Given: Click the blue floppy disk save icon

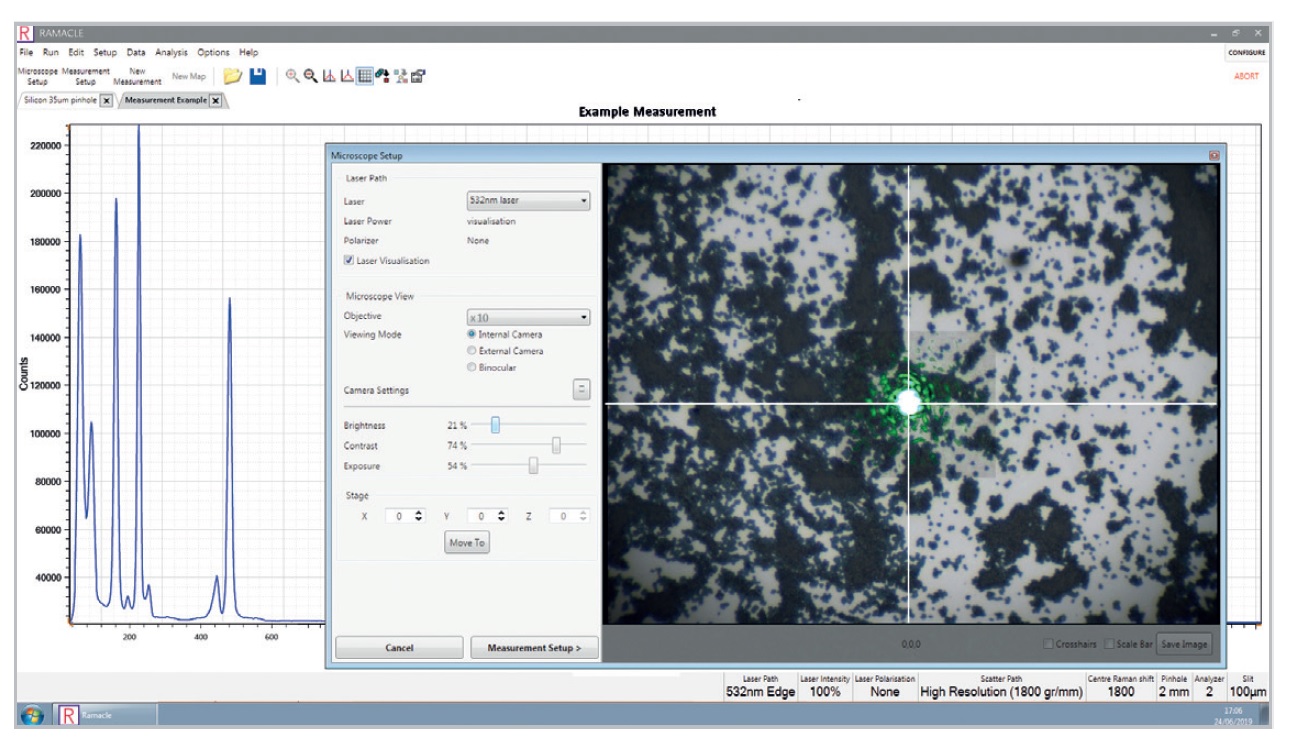Looking at the screenshot, I should 257,76.
